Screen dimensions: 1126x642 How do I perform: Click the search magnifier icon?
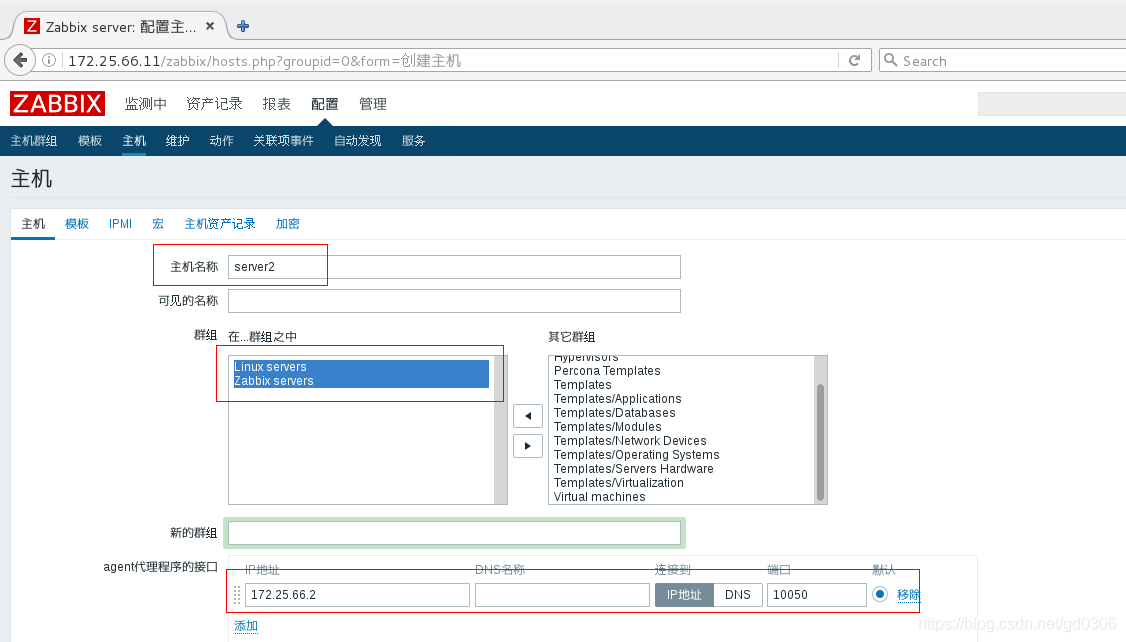[x=890, y=60]
